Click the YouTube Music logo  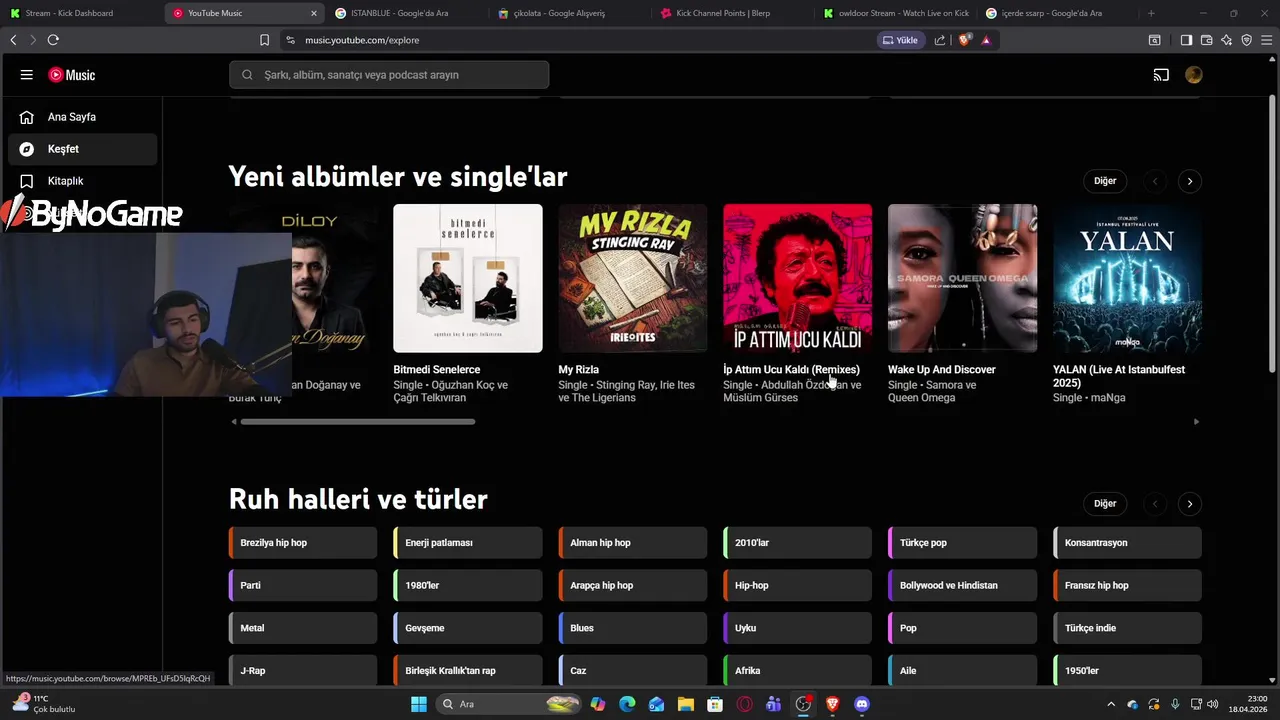click(71, 75)
